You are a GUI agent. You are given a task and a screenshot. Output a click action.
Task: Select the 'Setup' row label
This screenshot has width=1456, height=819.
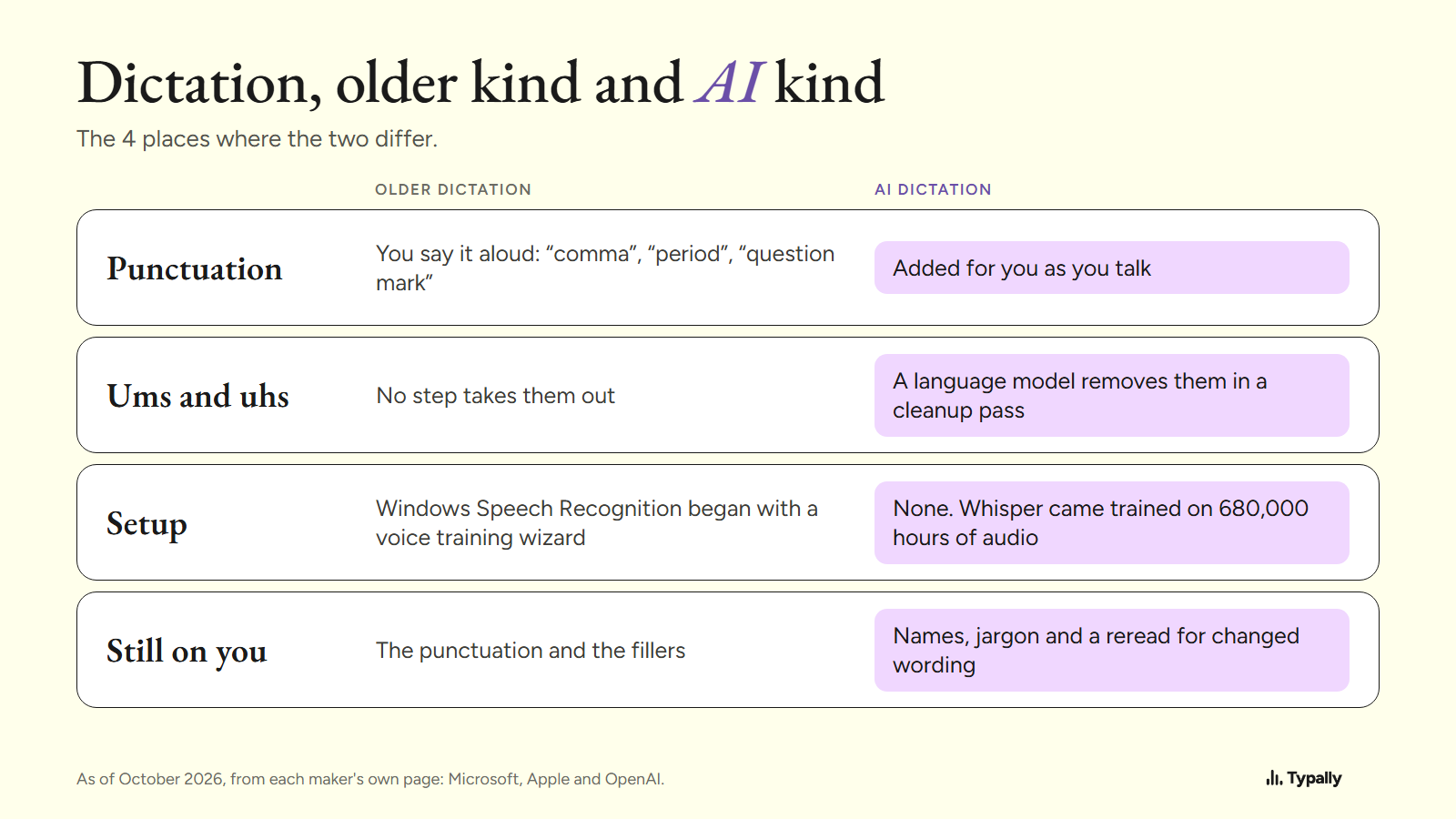(147, 524)
